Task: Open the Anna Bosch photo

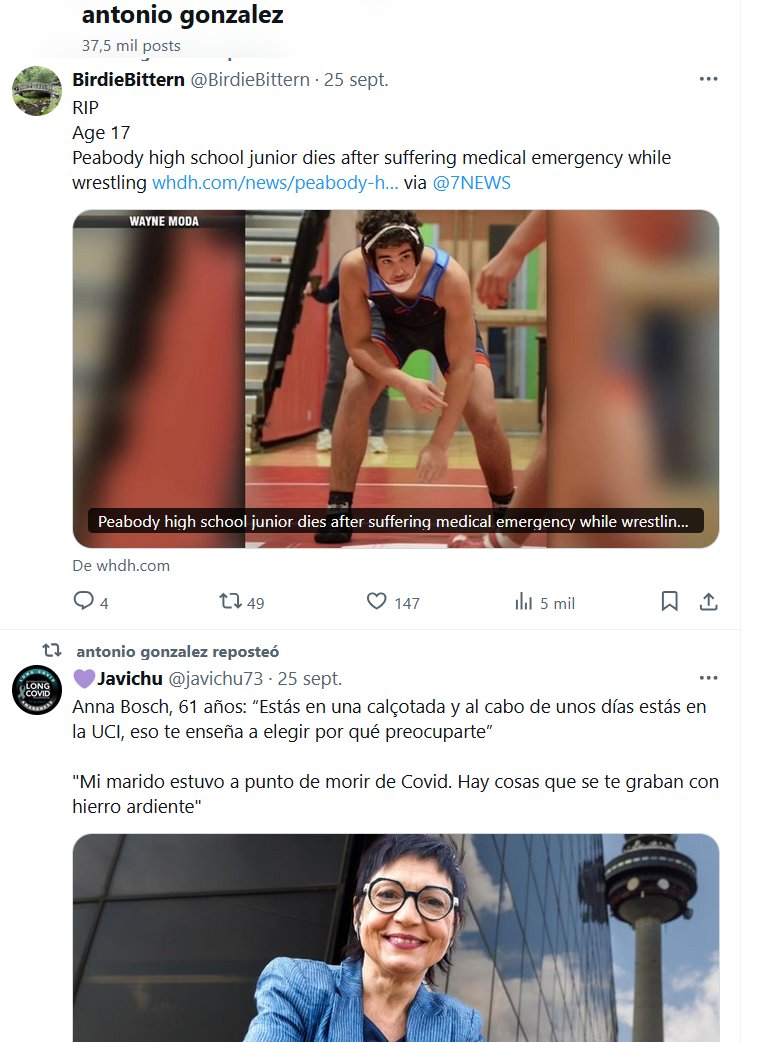Action: pos(396,938)
